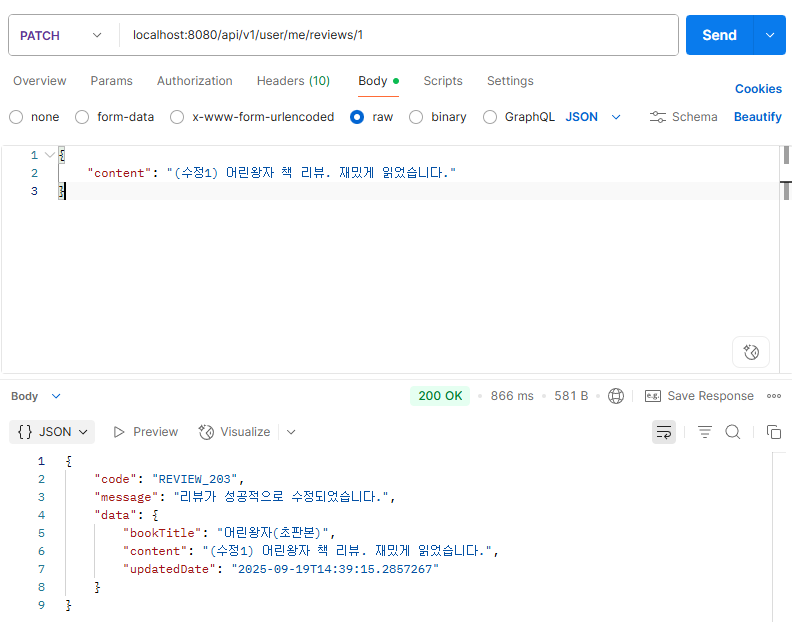The height and width of the screenshot is (622, 792).
Task: Click the request URL input field
Action: [399, 35]
